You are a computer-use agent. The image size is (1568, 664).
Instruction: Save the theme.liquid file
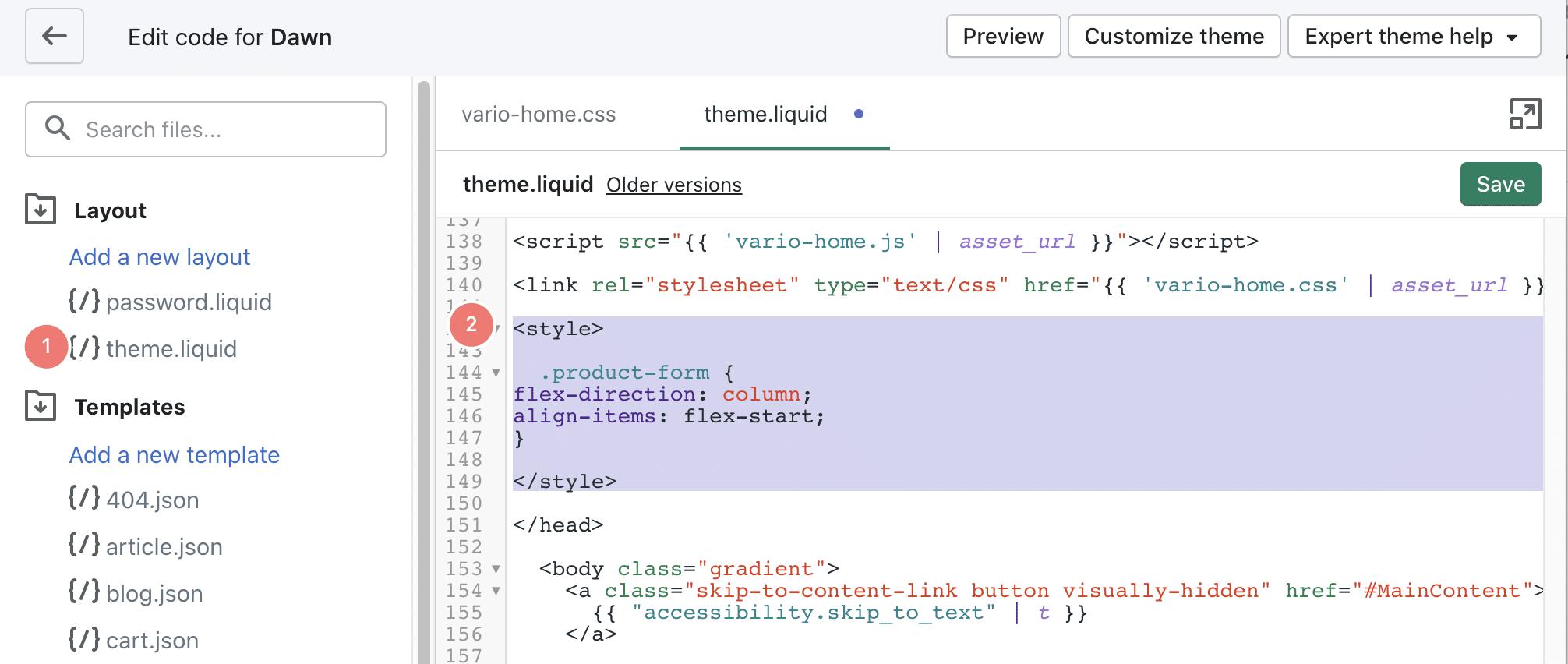click(x=1500, y=184)
